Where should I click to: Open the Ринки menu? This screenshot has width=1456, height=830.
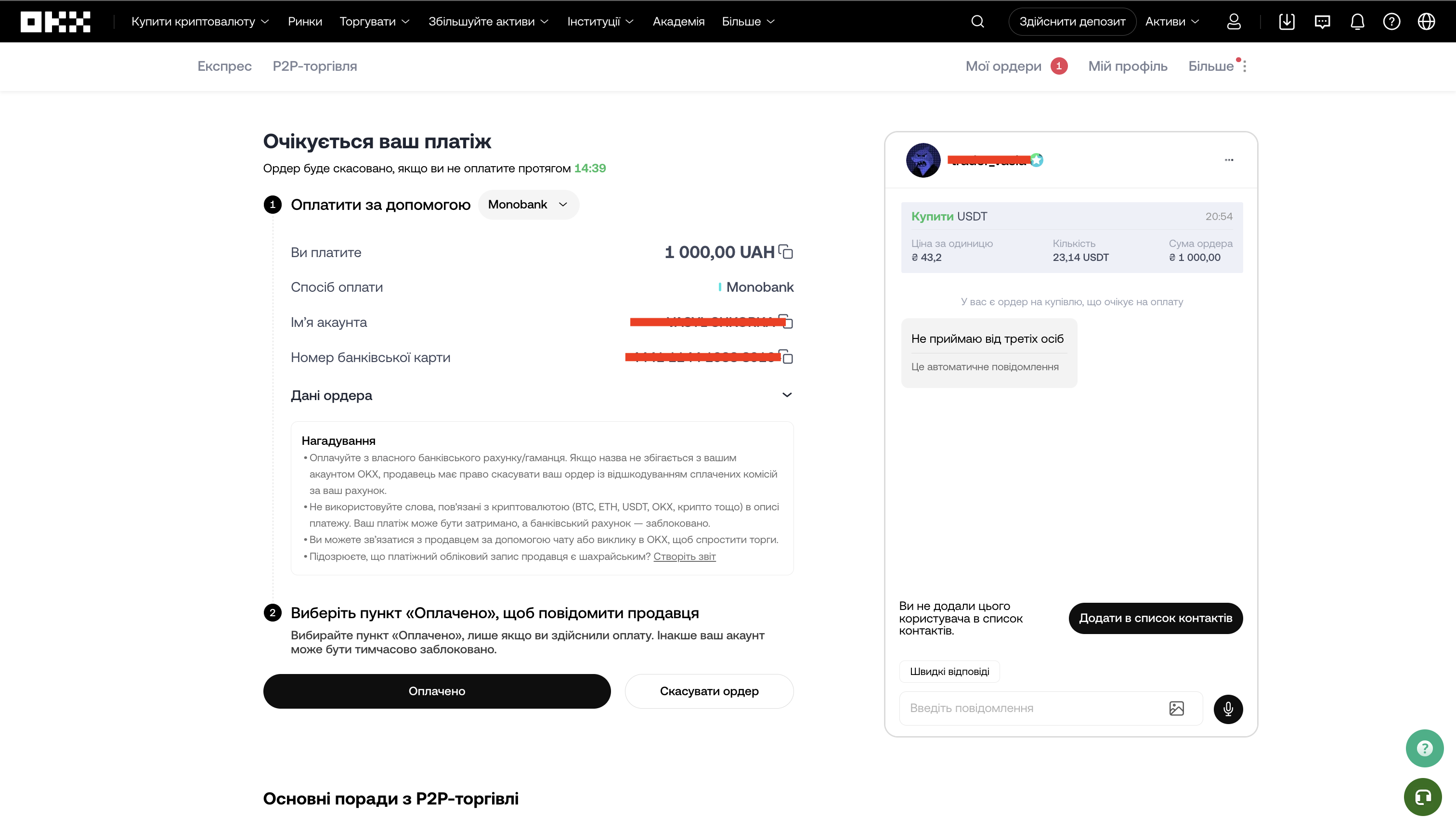pyautogui.click(x=305, y=21)
